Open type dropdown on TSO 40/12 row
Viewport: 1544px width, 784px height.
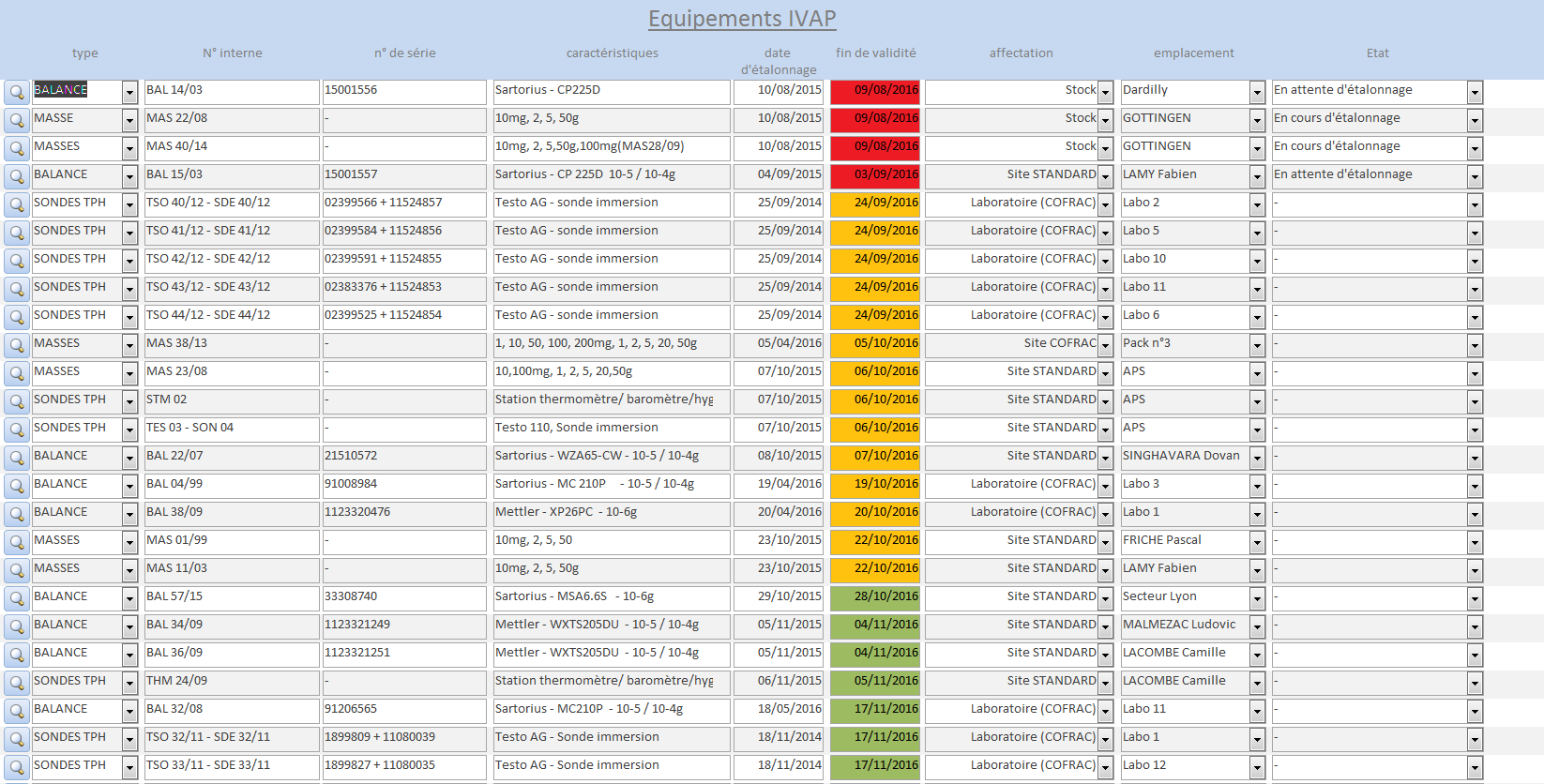[x=129, y=204]
